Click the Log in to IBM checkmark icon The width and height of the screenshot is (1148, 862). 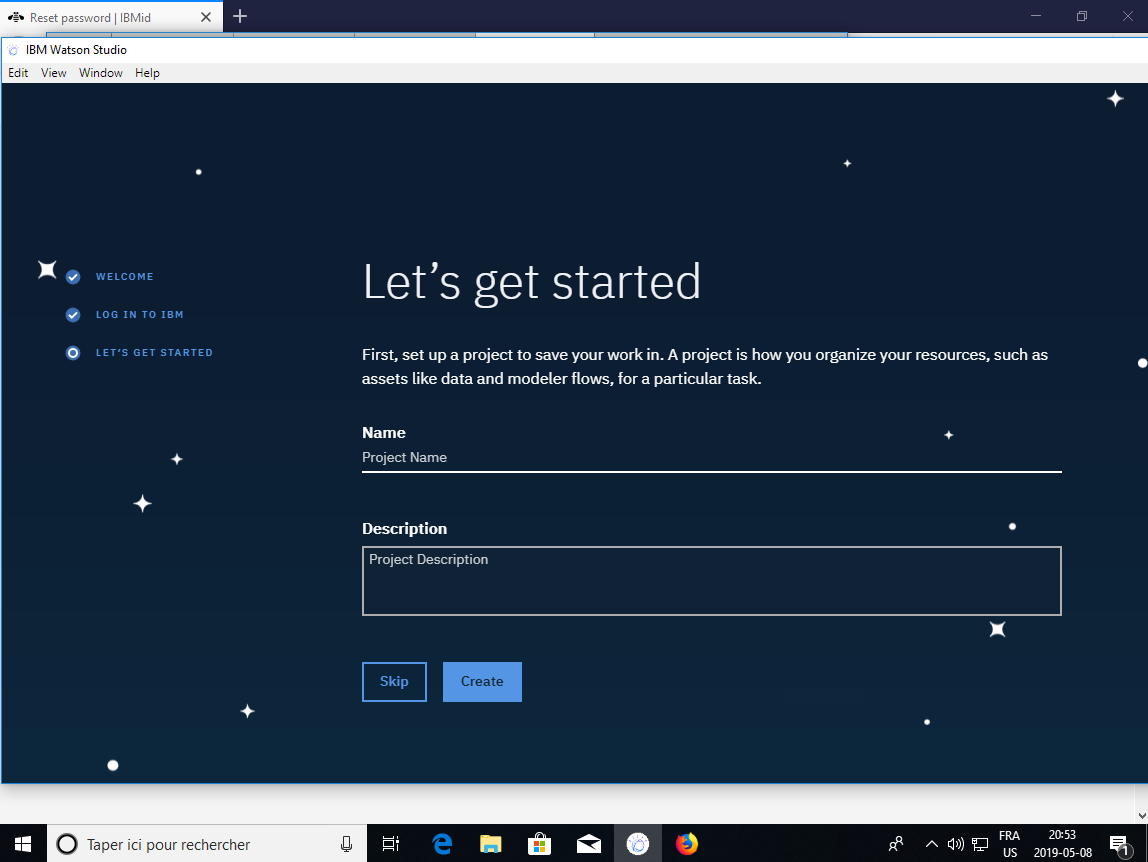click(x=73, y=315)
